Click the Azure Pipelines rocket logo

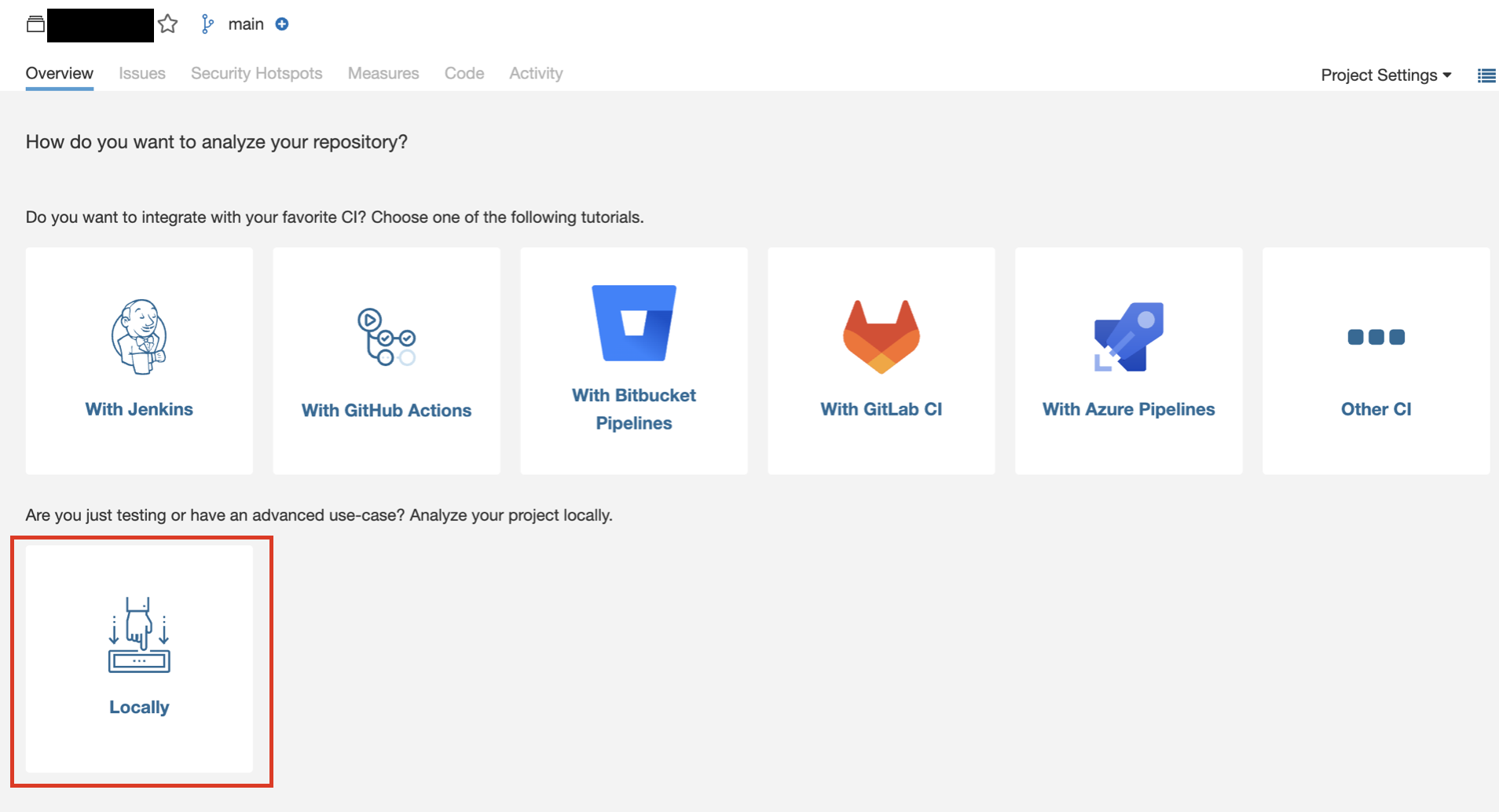1129,336
